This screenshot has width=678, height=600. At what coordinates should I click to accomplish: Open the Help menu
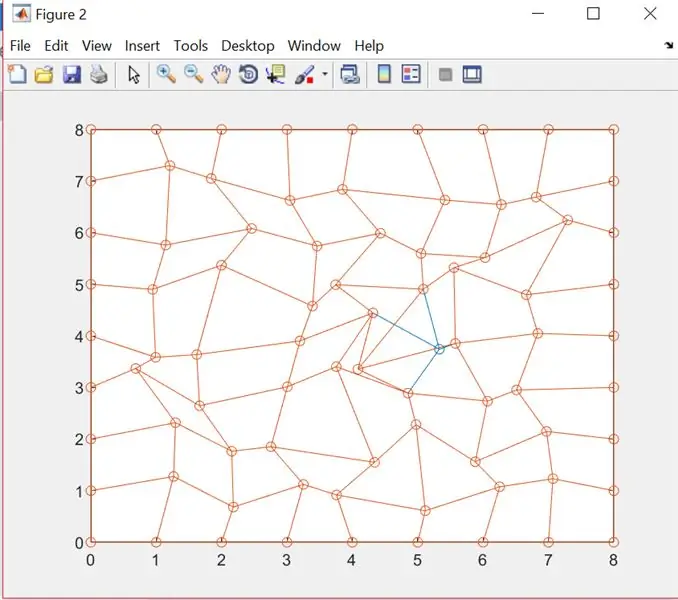(369, 46)
